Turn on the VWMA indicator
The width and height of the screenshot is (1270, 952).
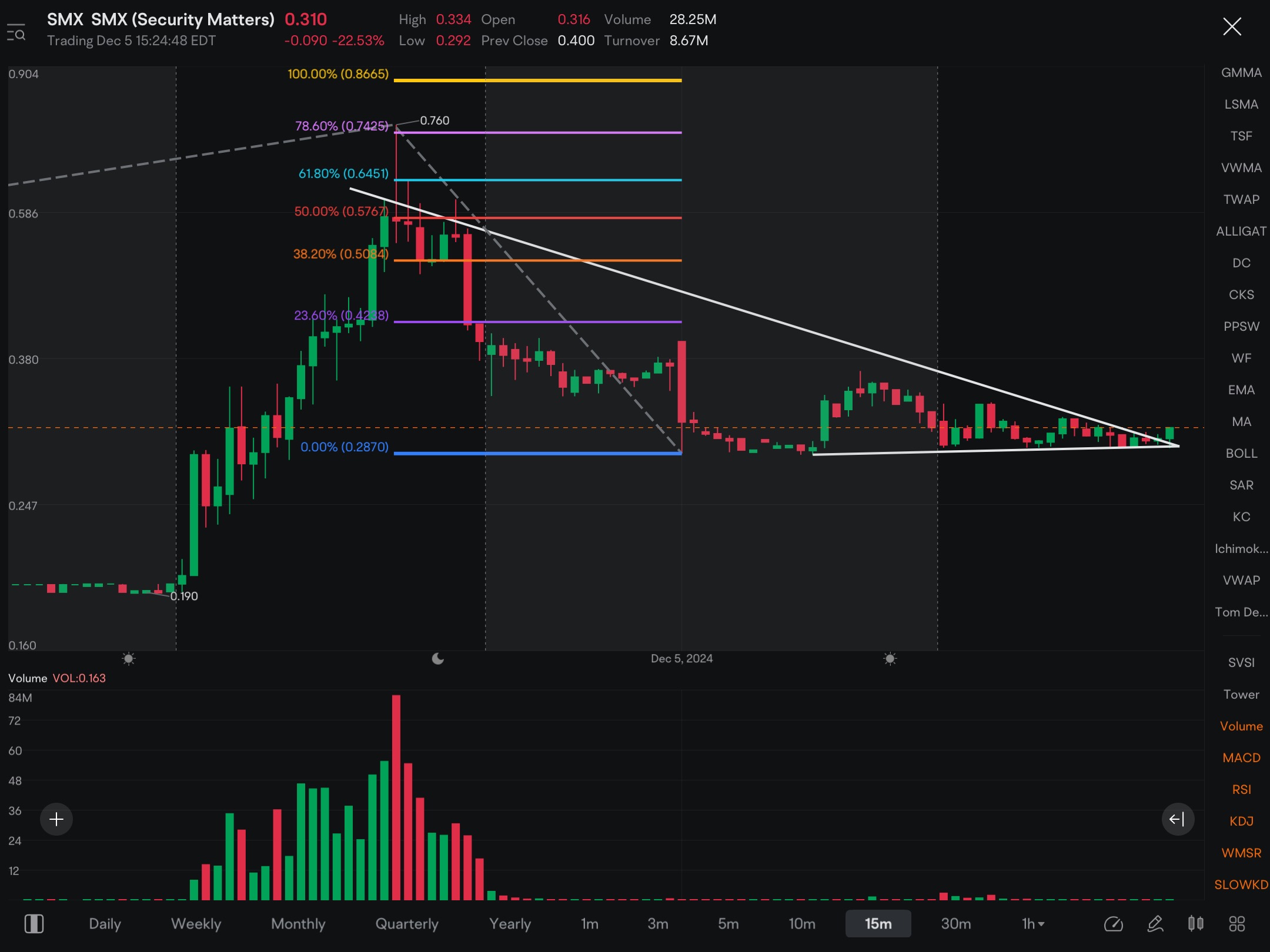[x=1241, y=168]
